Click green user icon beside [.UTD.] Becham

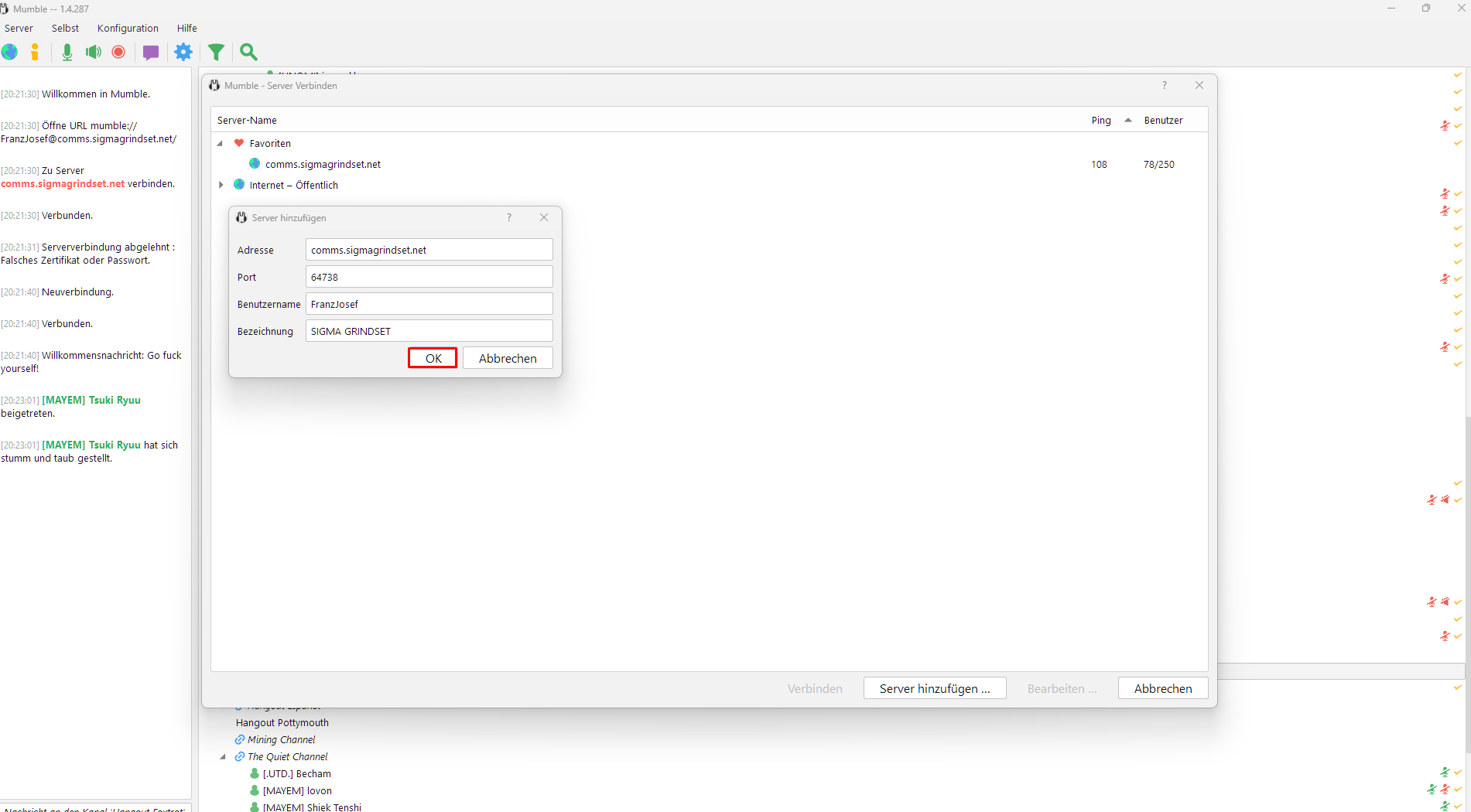[255, 774]
